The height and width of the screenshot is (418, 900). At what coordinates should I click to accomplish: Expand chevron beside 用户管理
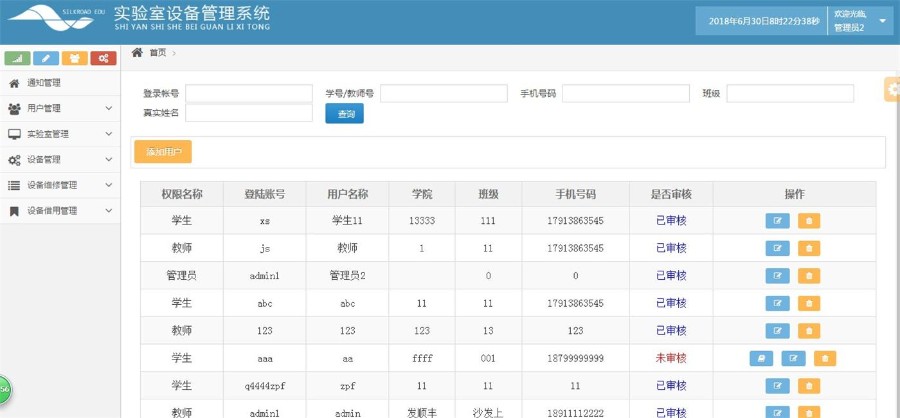(108, 108)
